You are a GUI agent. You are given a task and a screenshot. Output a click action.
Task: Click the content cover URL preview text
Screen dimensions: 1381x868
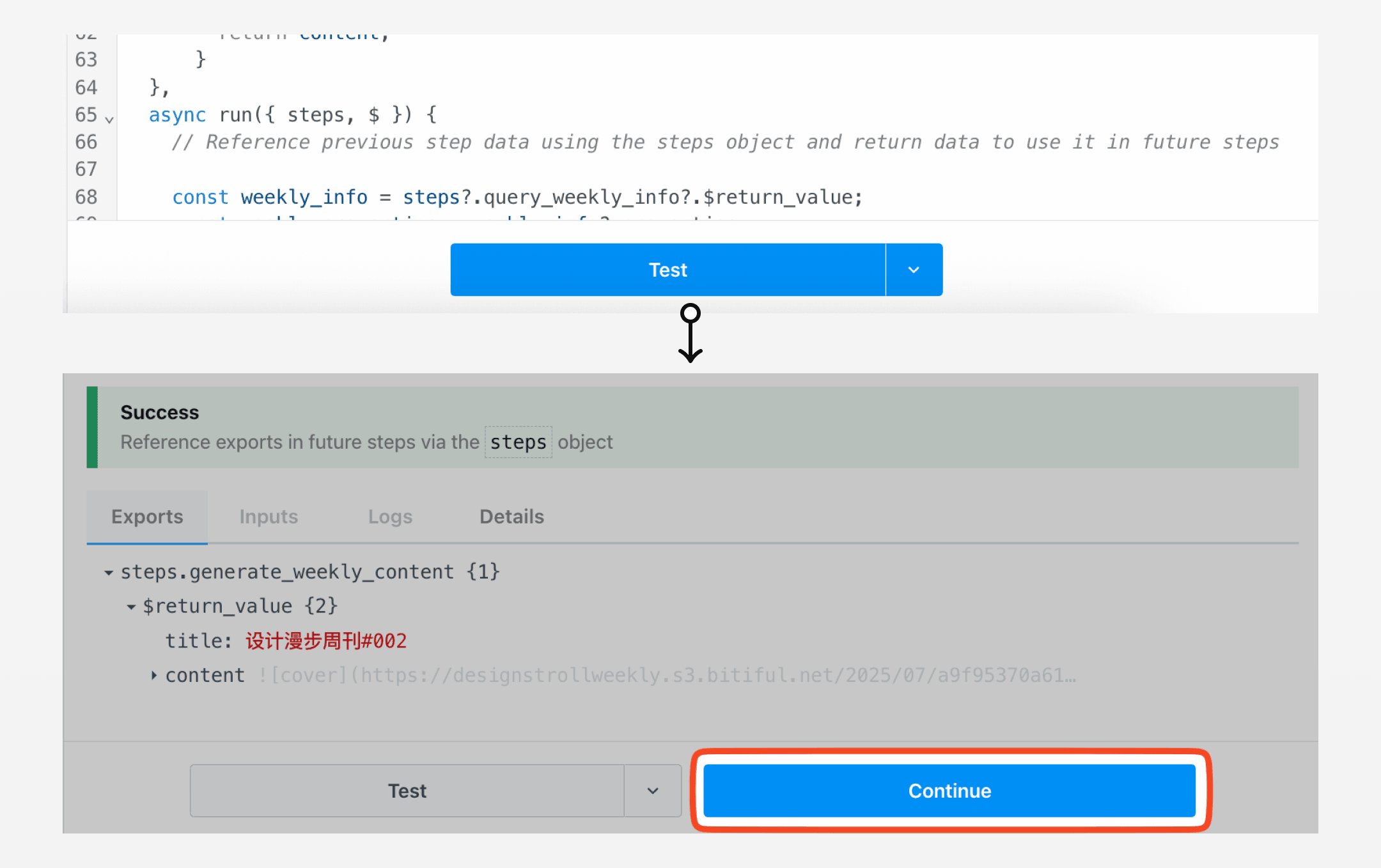pyautogui.click(x=667, y=675)
